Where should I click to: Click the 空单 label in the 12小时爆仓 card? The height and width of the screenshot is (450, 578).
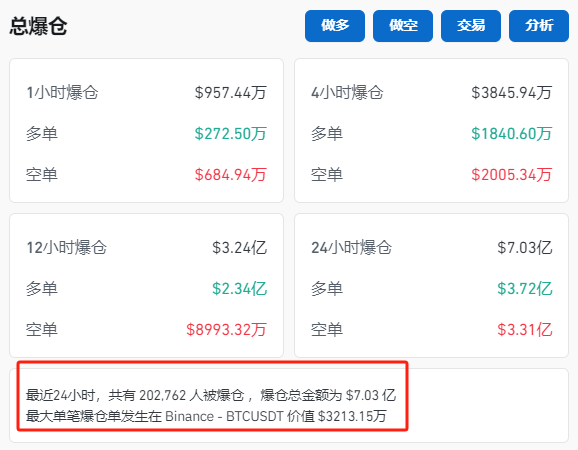pyautogui.click(x=42, y=329)
